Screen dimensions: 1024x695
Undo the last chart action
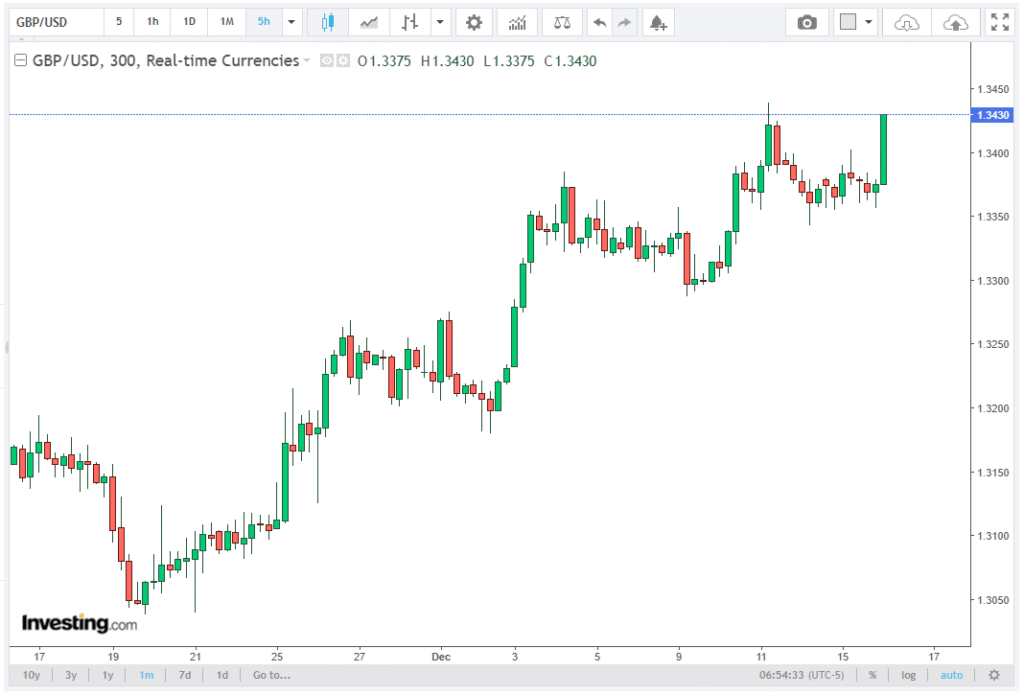599,22
